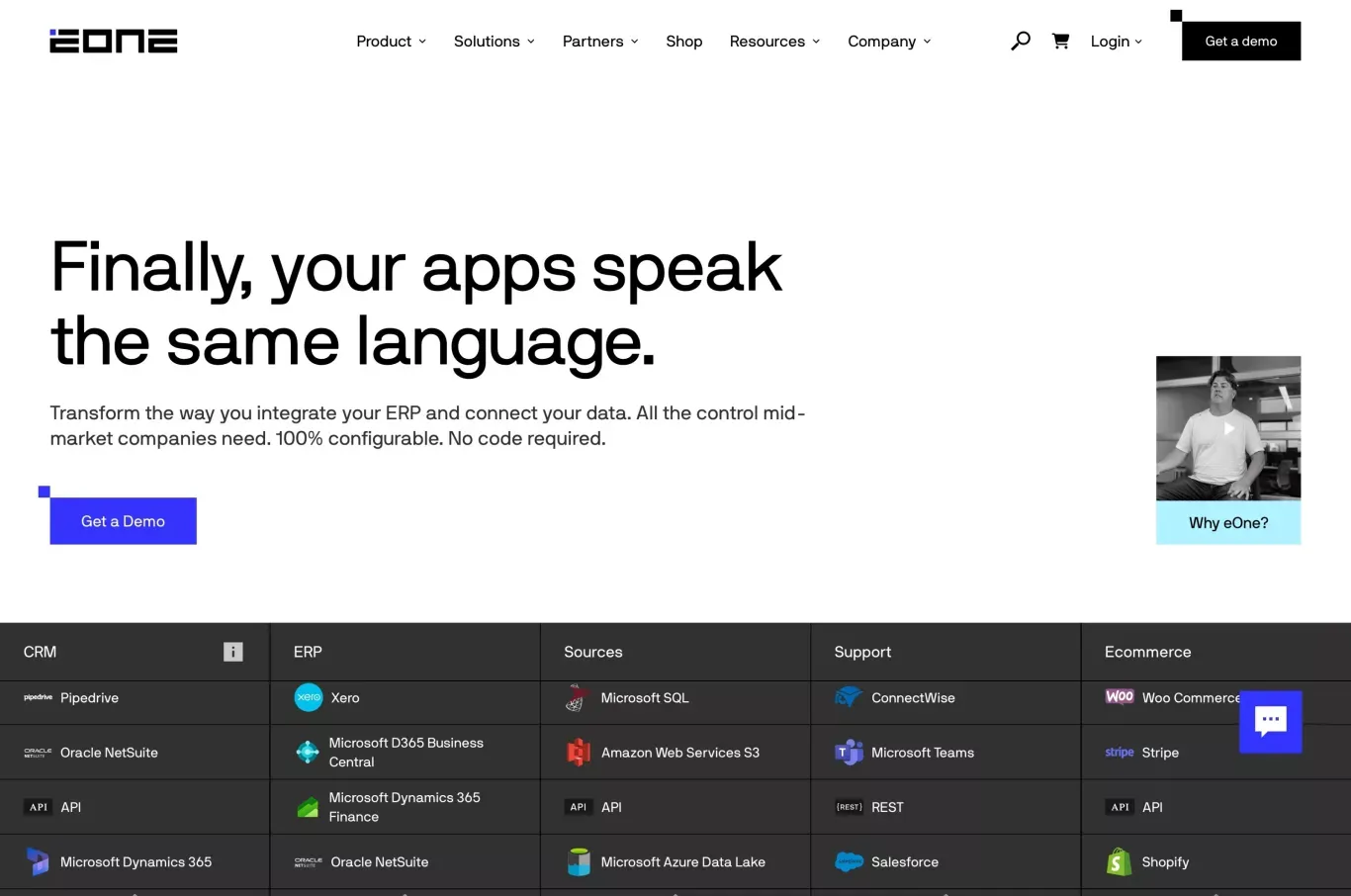Select the Sources column header
This screenshot has height=896, width=1351.
[593, 652]
